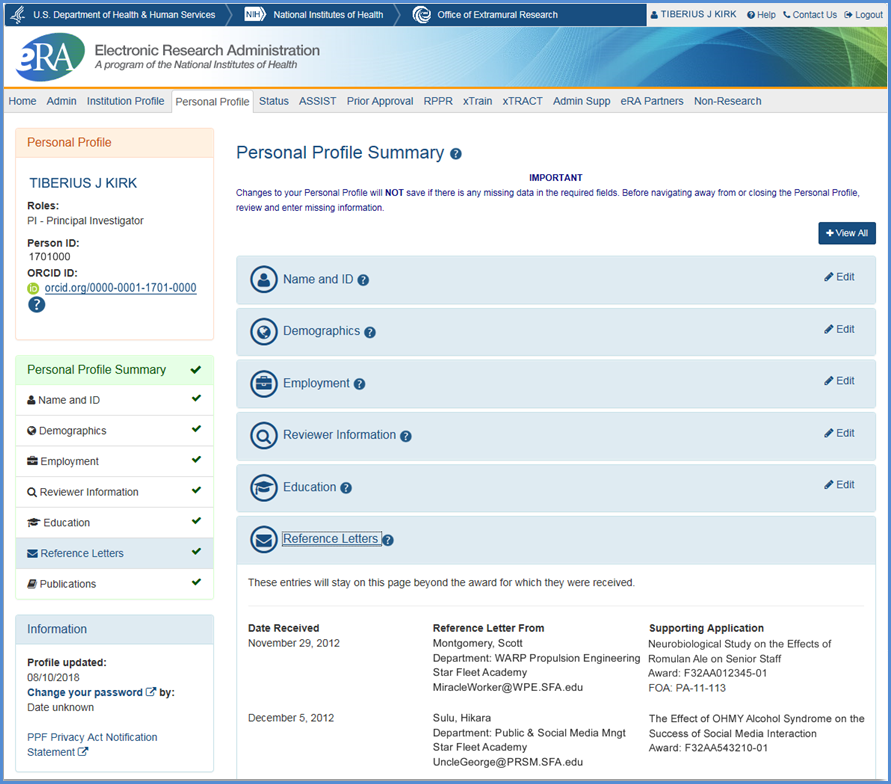891x784 pixels.
Task: Edit the Reviewer Information section
Action: (x=839, y=433)
